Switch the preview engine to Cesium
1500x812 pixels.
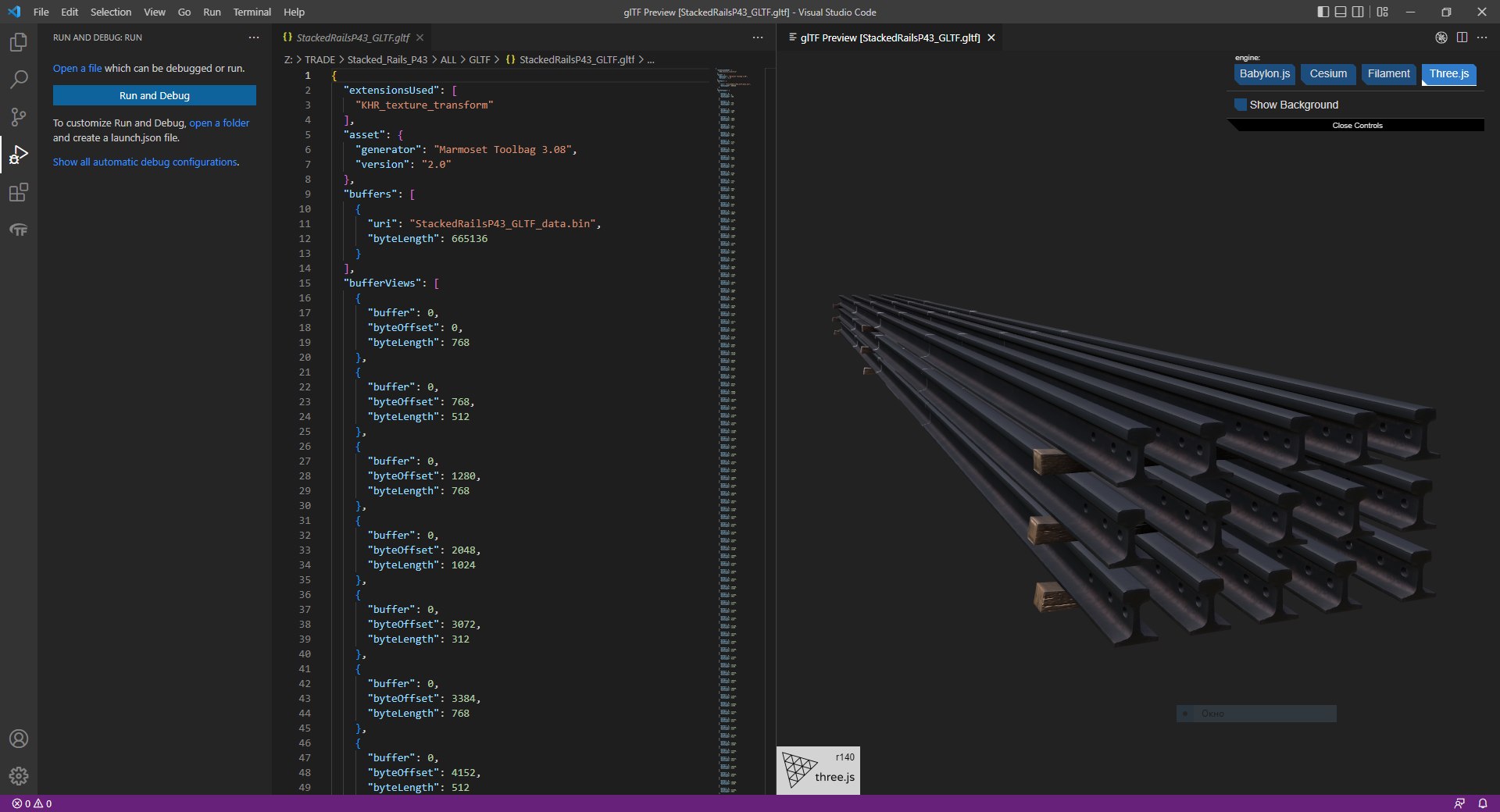[1328, 73]
